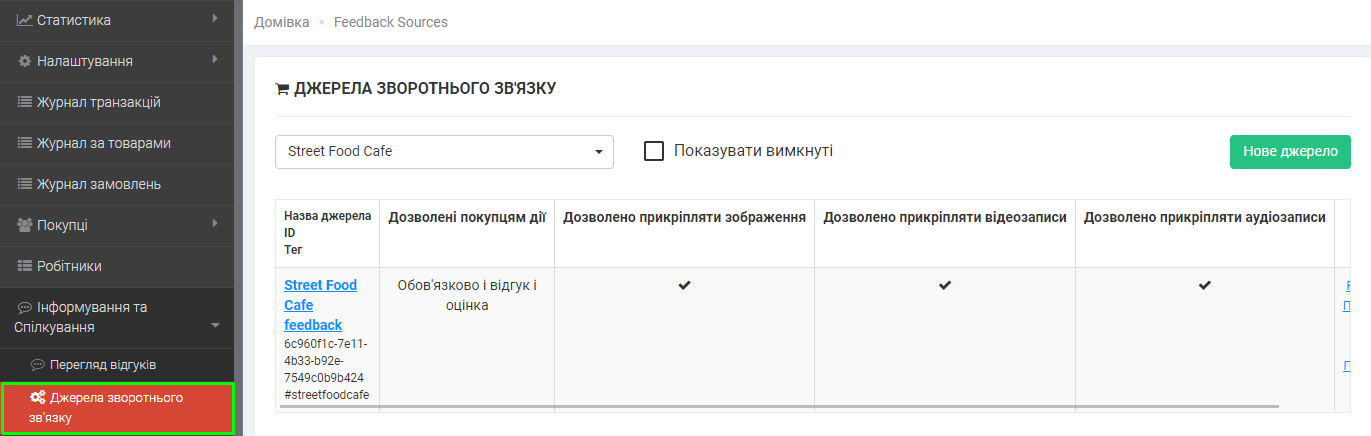
Task: Click the Статистика chart icon
Action: tap(25, 20)
